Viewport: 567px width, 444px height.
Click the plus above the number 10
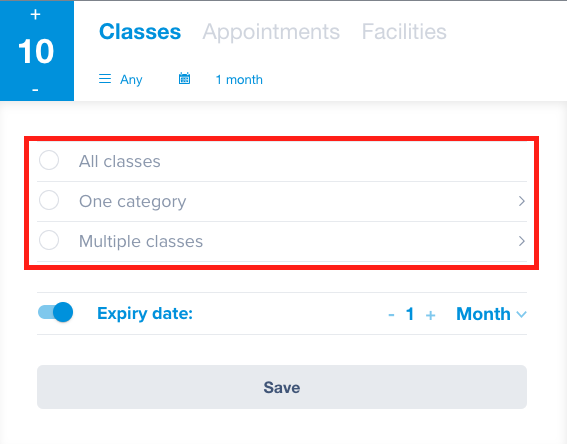click(35, 15)
